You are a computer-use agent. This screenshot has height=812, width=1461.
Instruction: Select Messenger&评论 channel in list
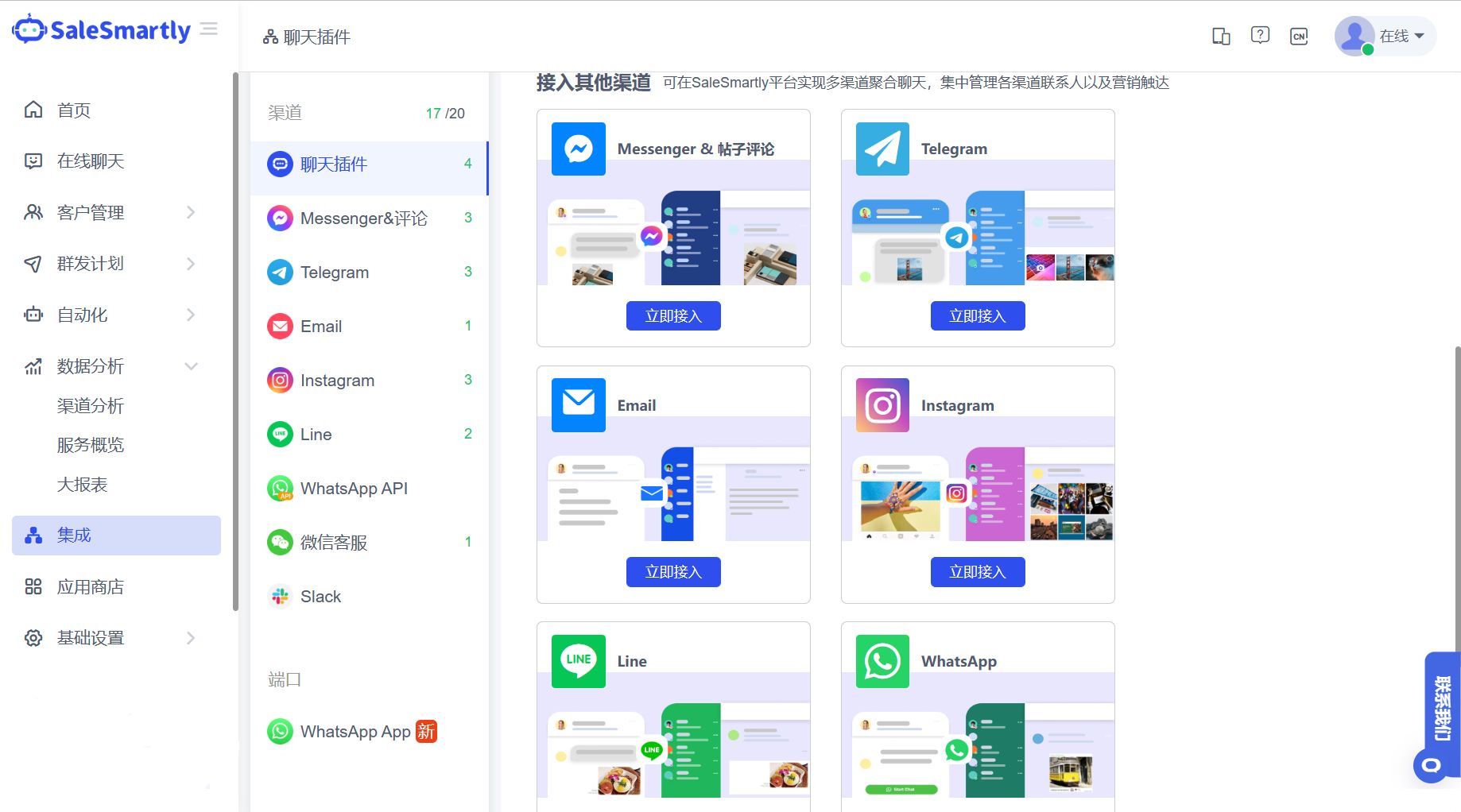(369, 218)
